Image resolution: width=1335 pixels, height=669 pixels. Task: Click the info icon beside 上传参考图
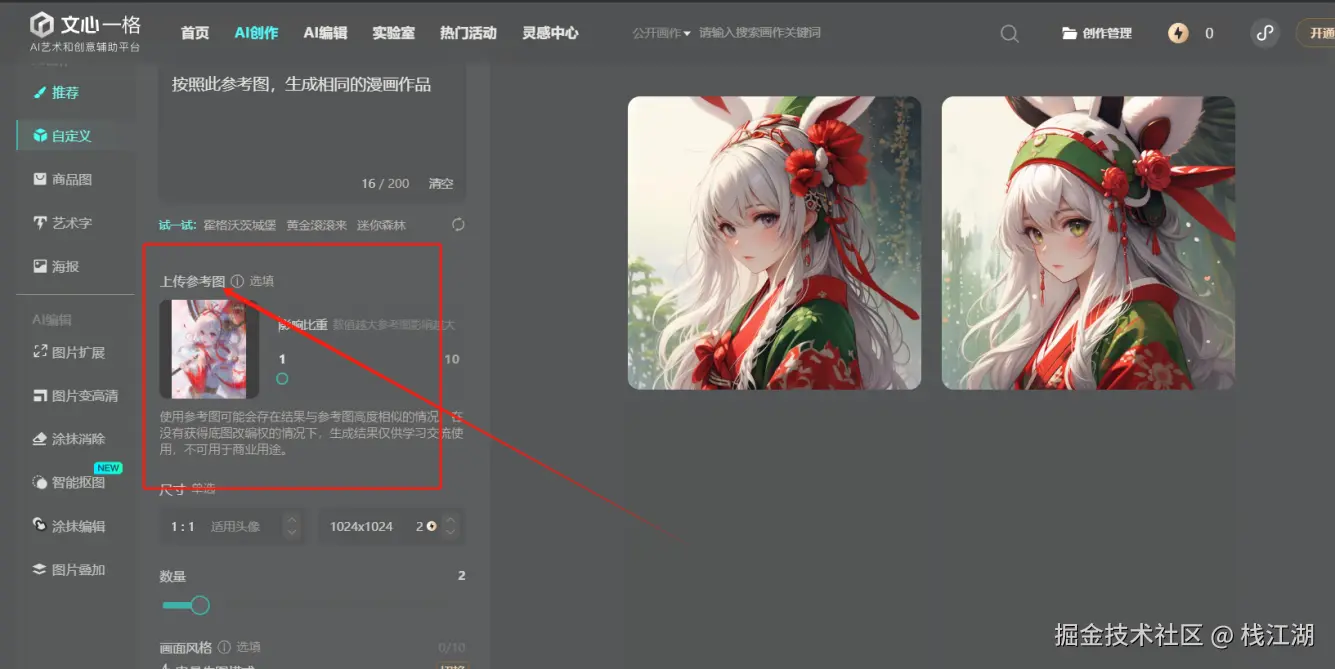tap(237, 281)
